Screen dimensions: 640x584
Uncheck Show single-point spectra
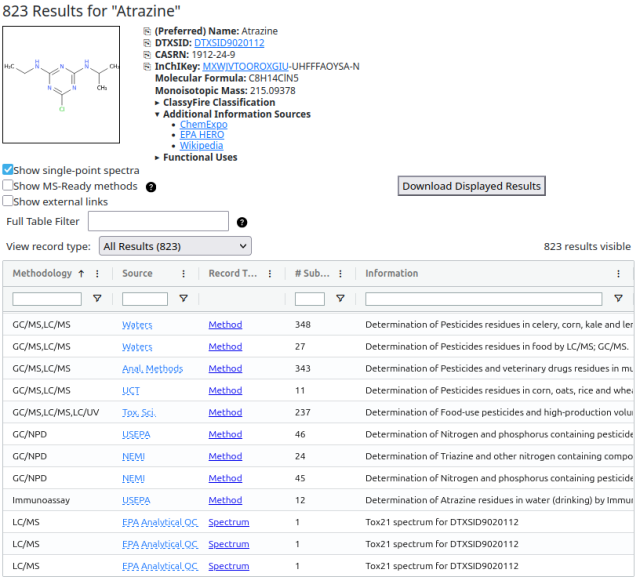pyautogui.click(x=7, y=169)
